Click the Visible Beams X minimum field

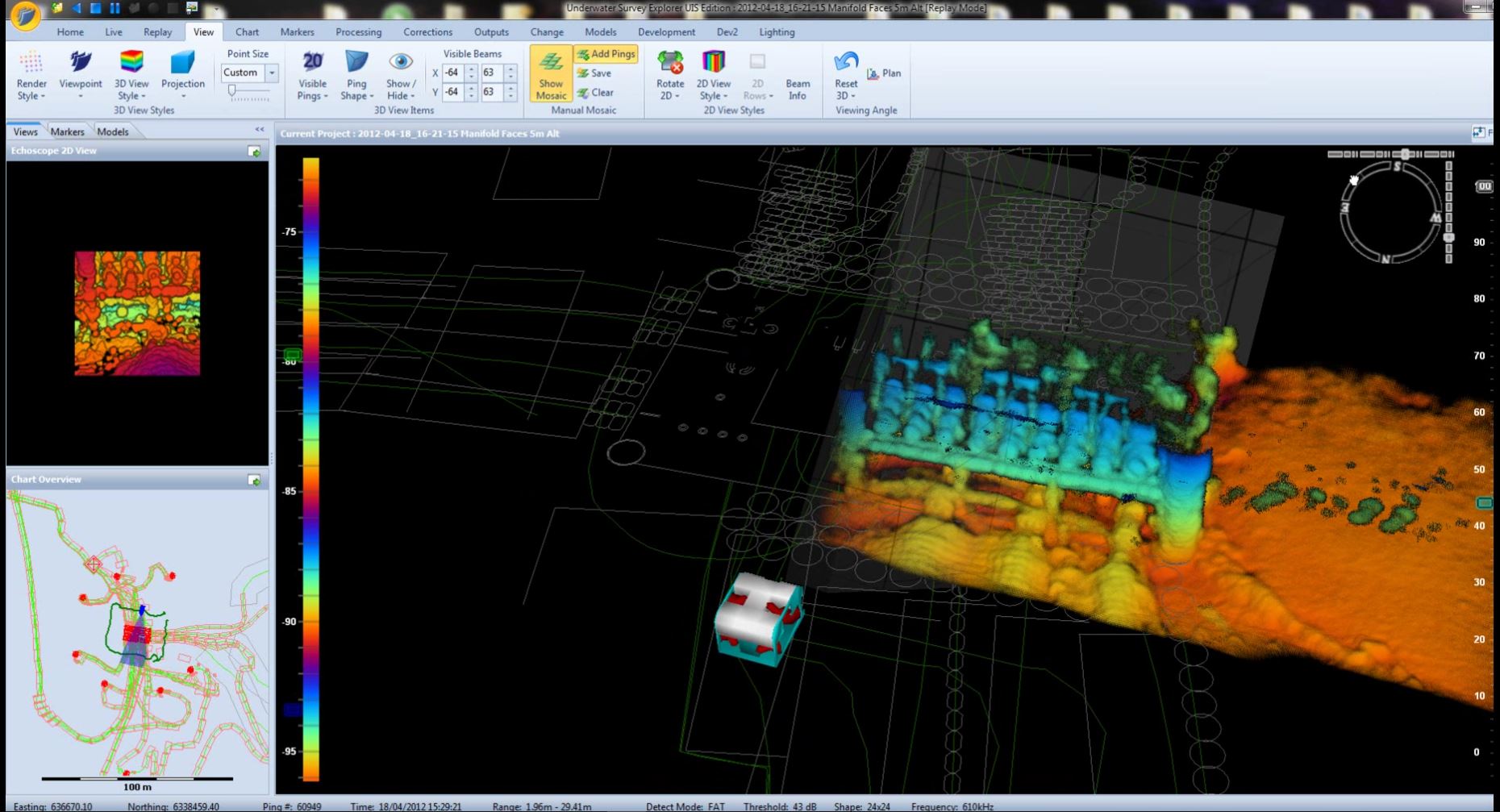point(452,73)
